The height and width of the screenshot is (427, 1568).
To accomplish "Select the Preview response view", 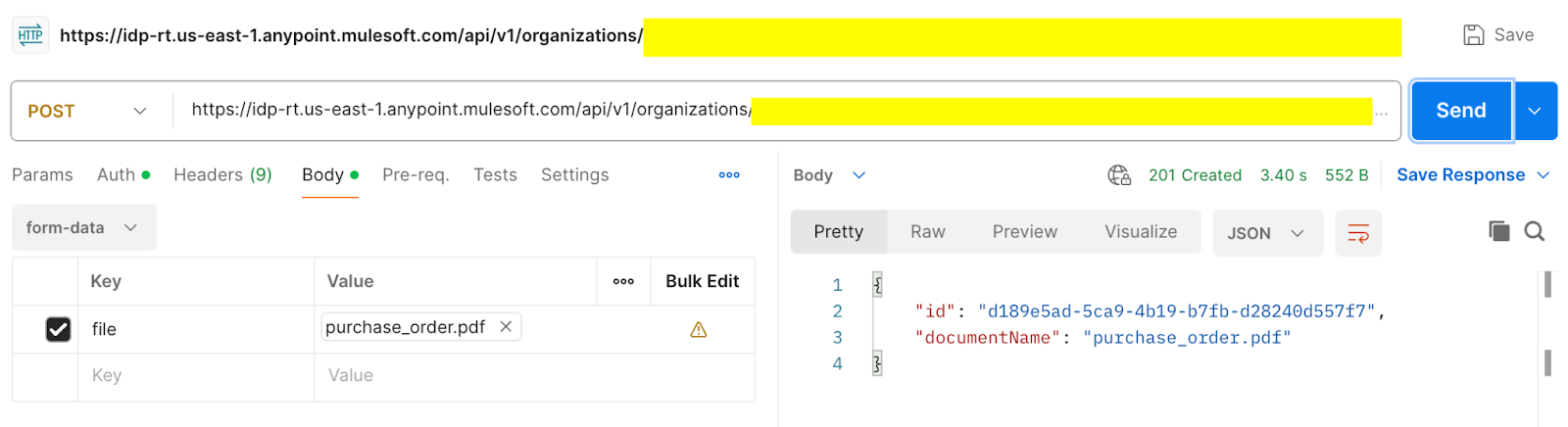I will click(x=1025, y=232).
